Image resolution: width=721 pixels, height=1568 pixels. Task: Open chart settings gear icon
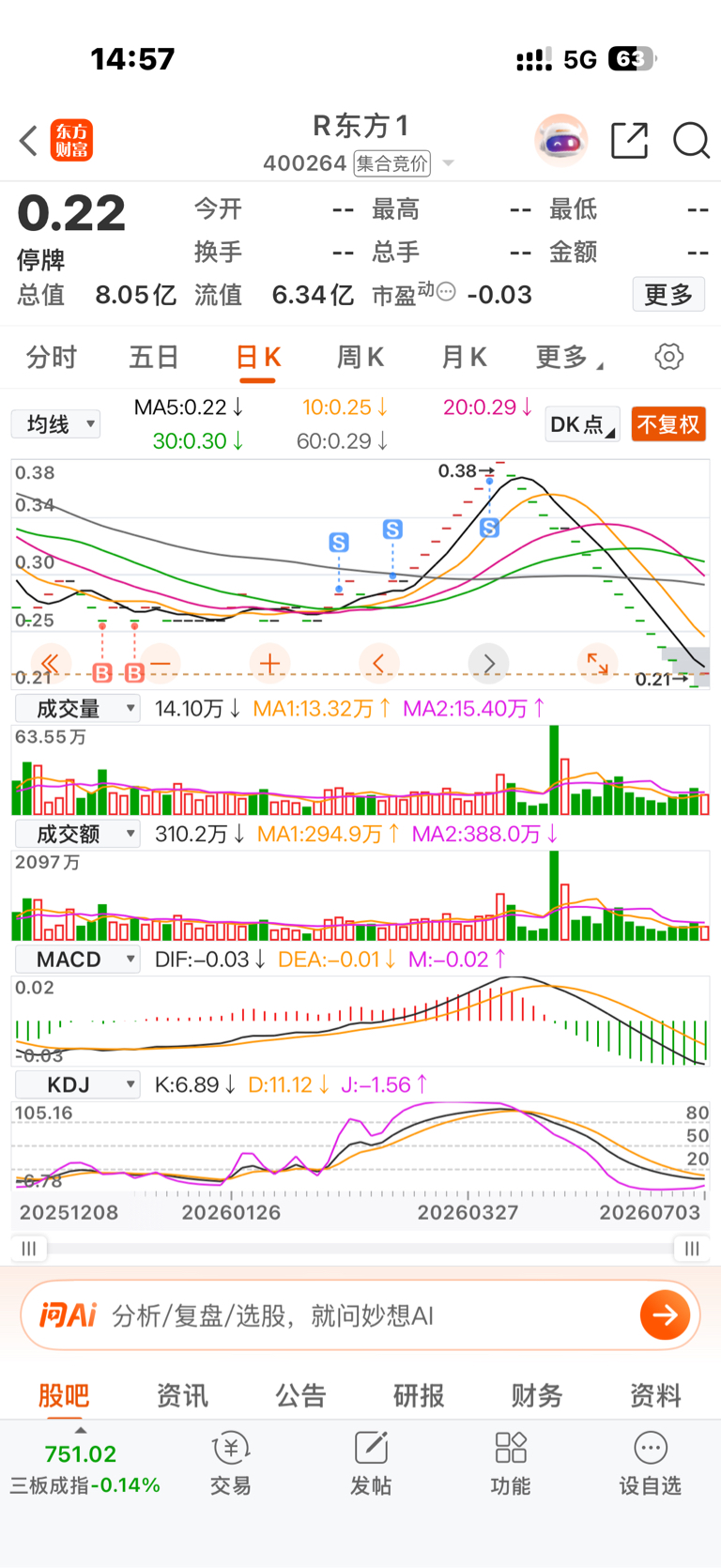[x=668, y=357]
